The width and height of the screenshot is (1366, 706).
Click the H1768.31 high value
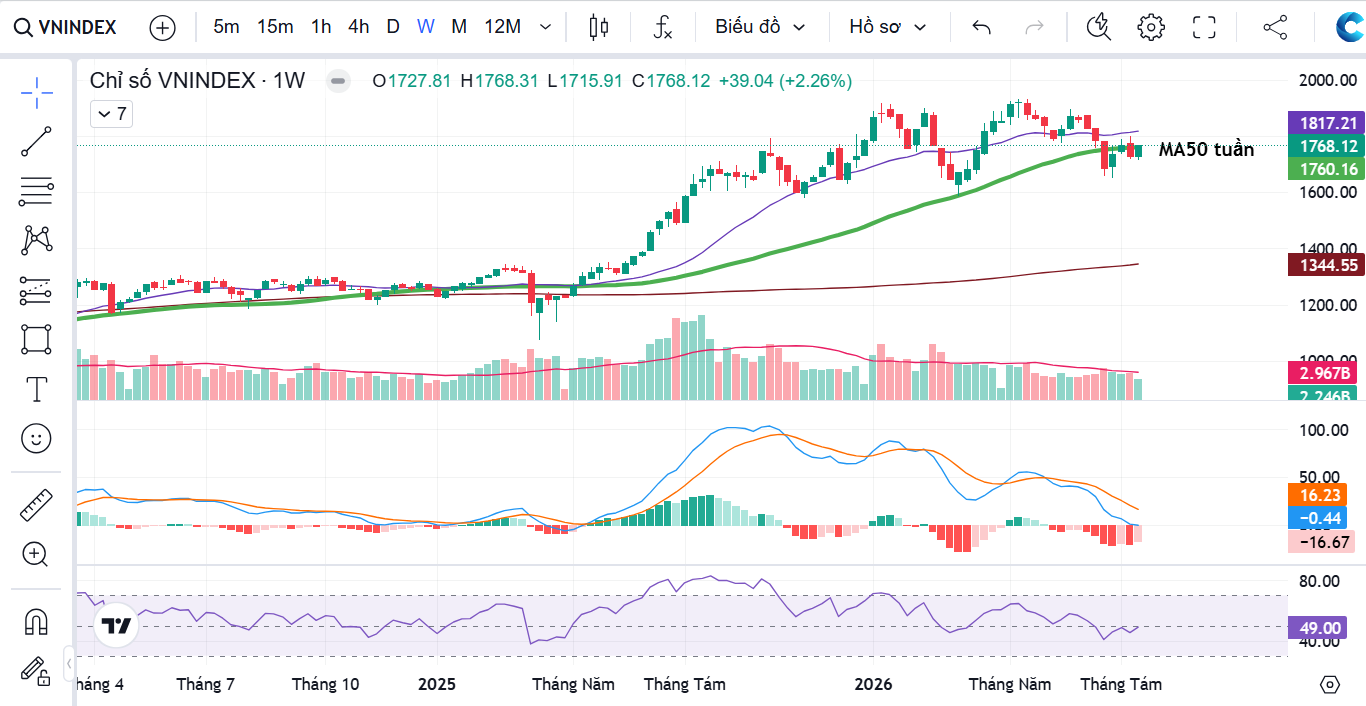(499, 81)
